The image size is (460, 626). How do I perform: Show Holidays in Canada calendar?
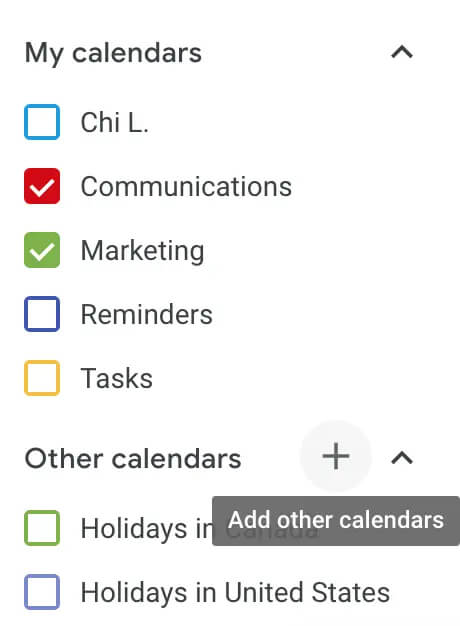point(42,528)
